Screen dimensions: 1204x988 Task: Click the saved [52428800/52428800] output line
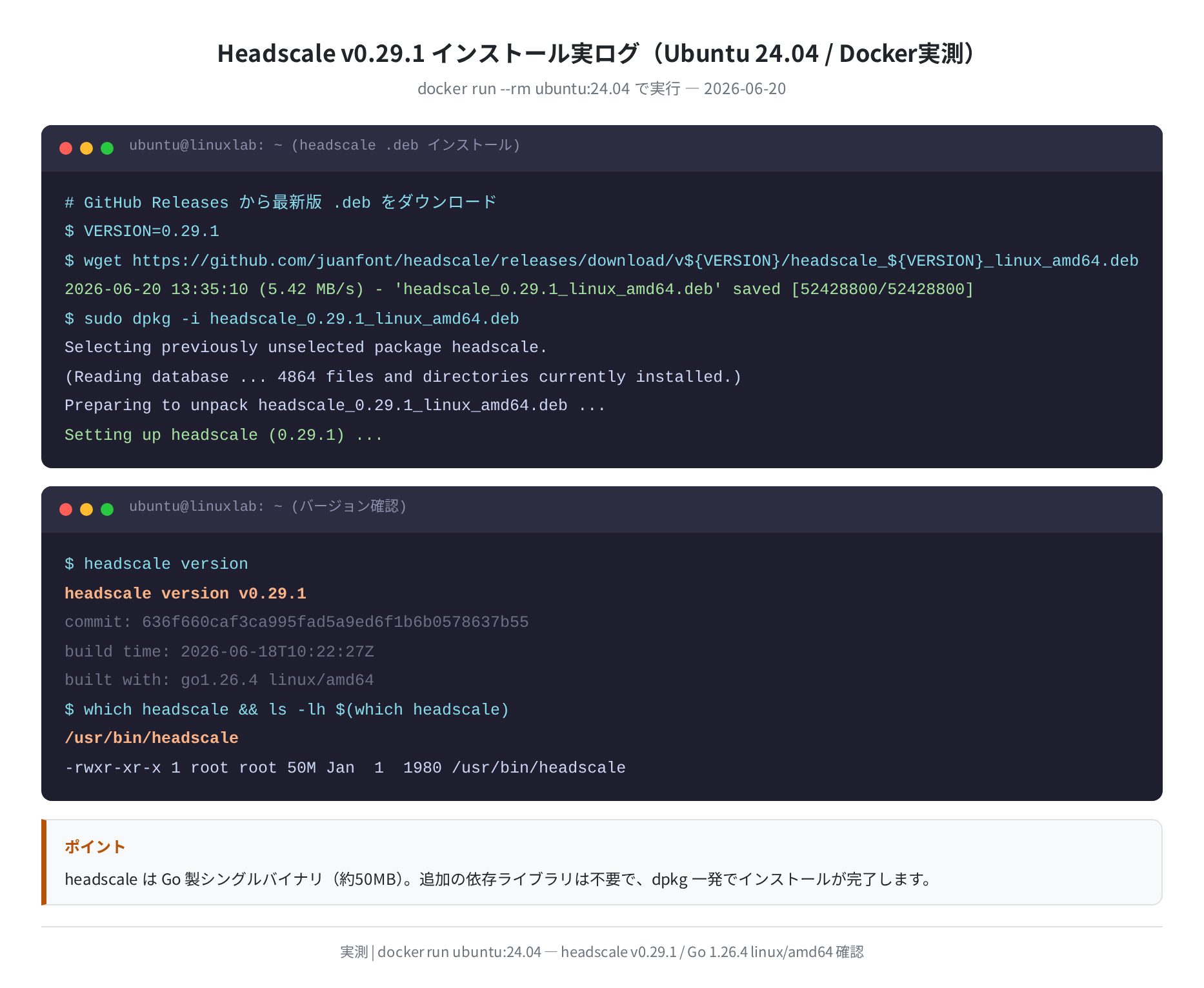click(519, 290)
